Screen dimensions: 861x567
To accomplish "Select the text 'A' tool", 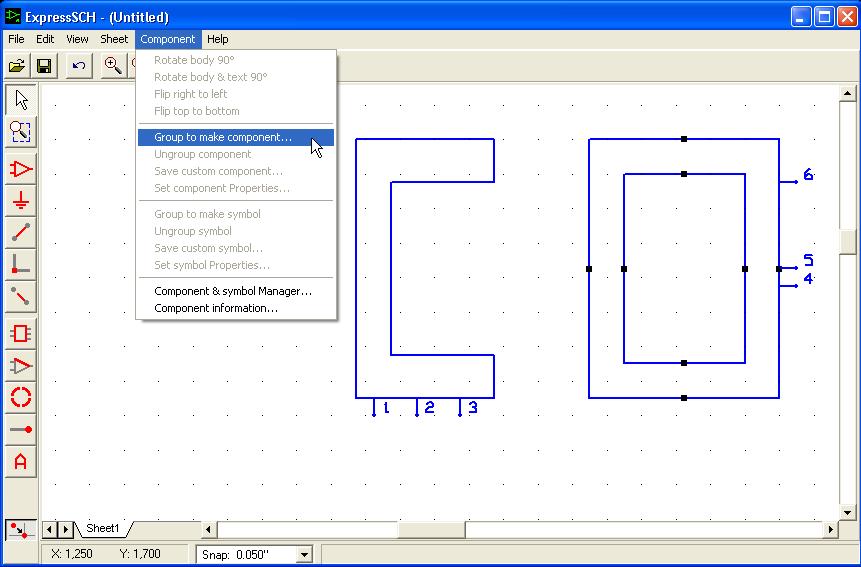I will coord(21,462).
